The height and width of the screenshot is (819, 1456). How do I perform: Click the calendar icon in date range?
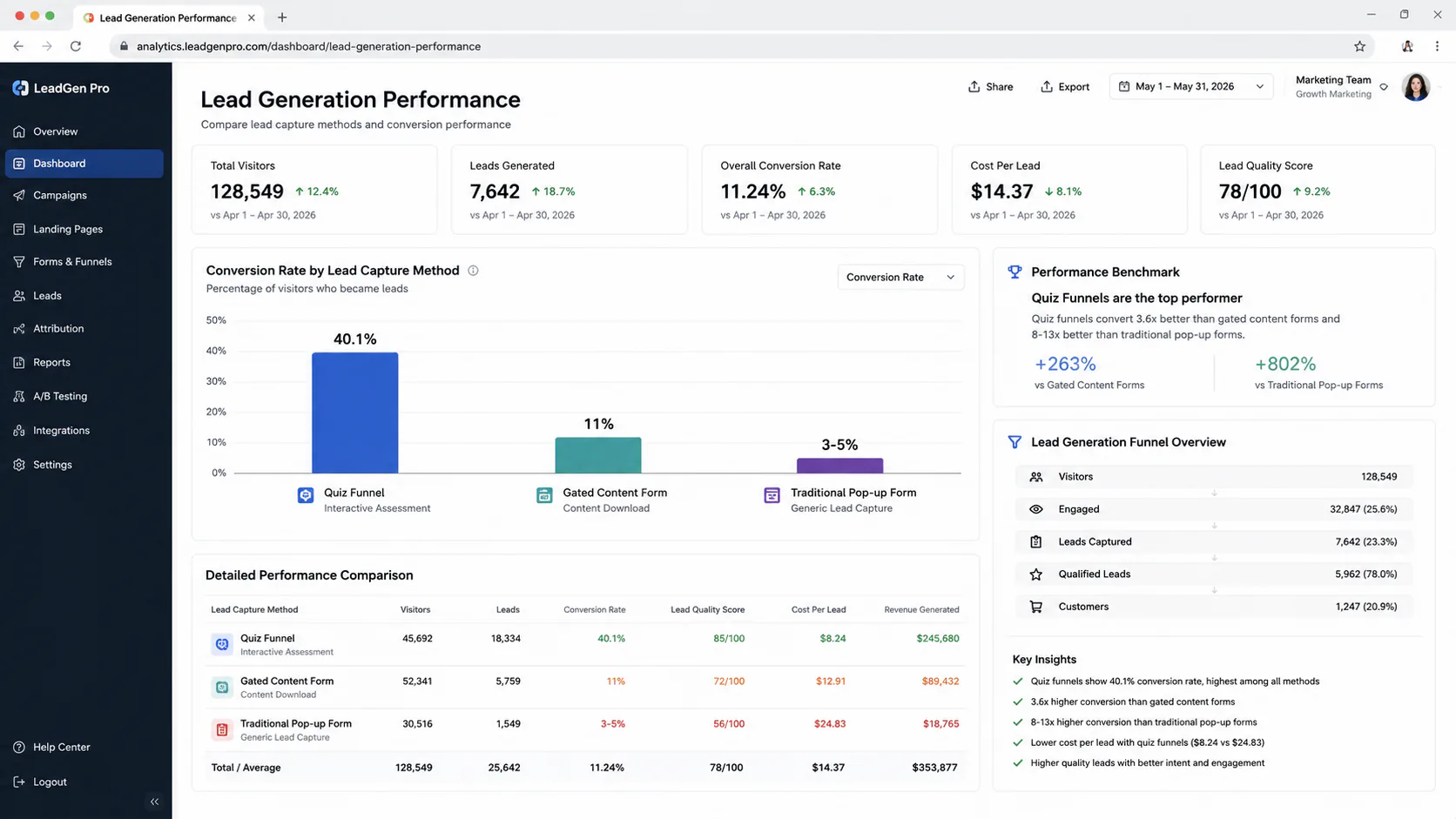click(1124, 86)
